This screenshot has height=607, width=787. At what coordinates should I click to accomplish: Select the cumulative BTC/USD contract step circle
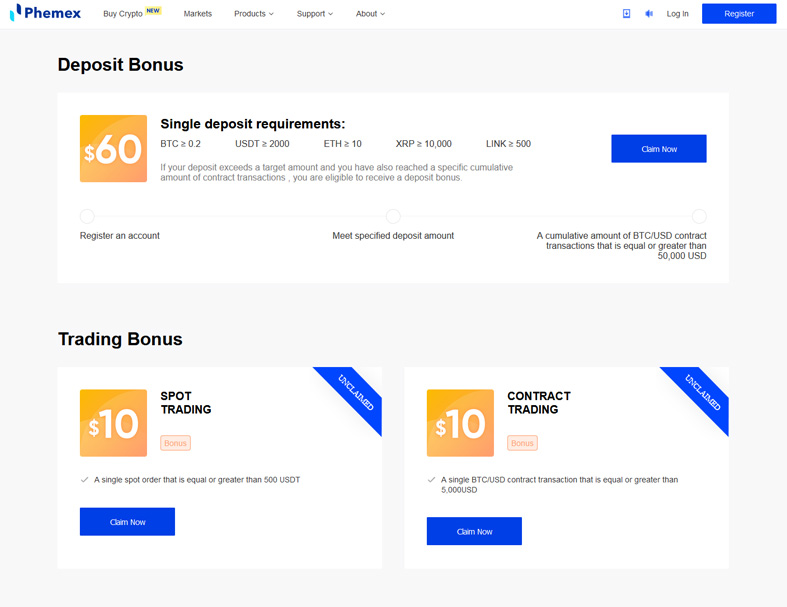pos(699,216)
